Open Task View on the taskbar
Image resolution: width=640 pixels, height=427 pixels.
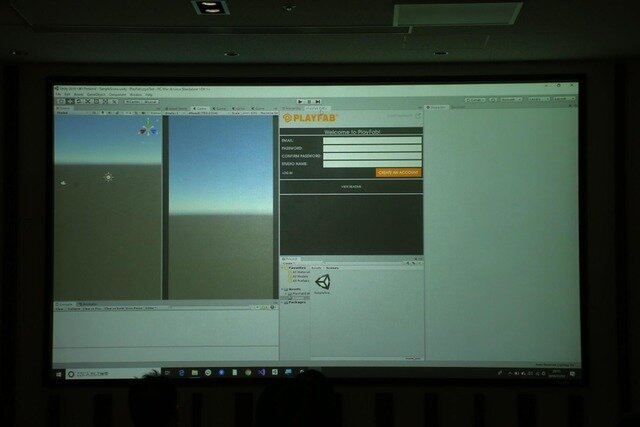[x=167, y=373]
